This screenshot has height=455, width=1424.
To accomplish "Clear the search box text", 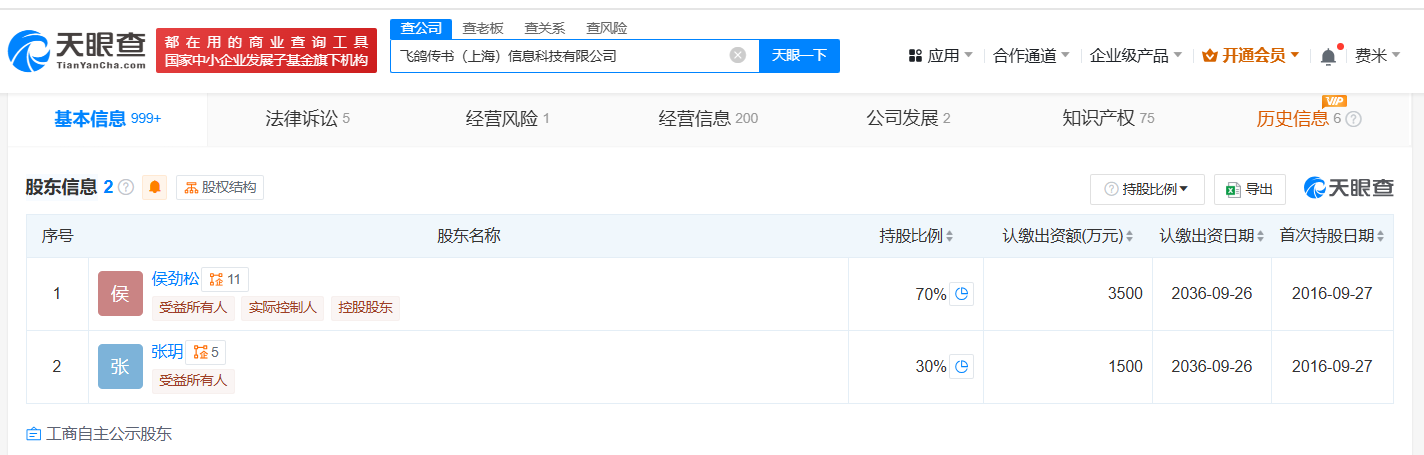I will pyautogui.click(x=738, y=55).
